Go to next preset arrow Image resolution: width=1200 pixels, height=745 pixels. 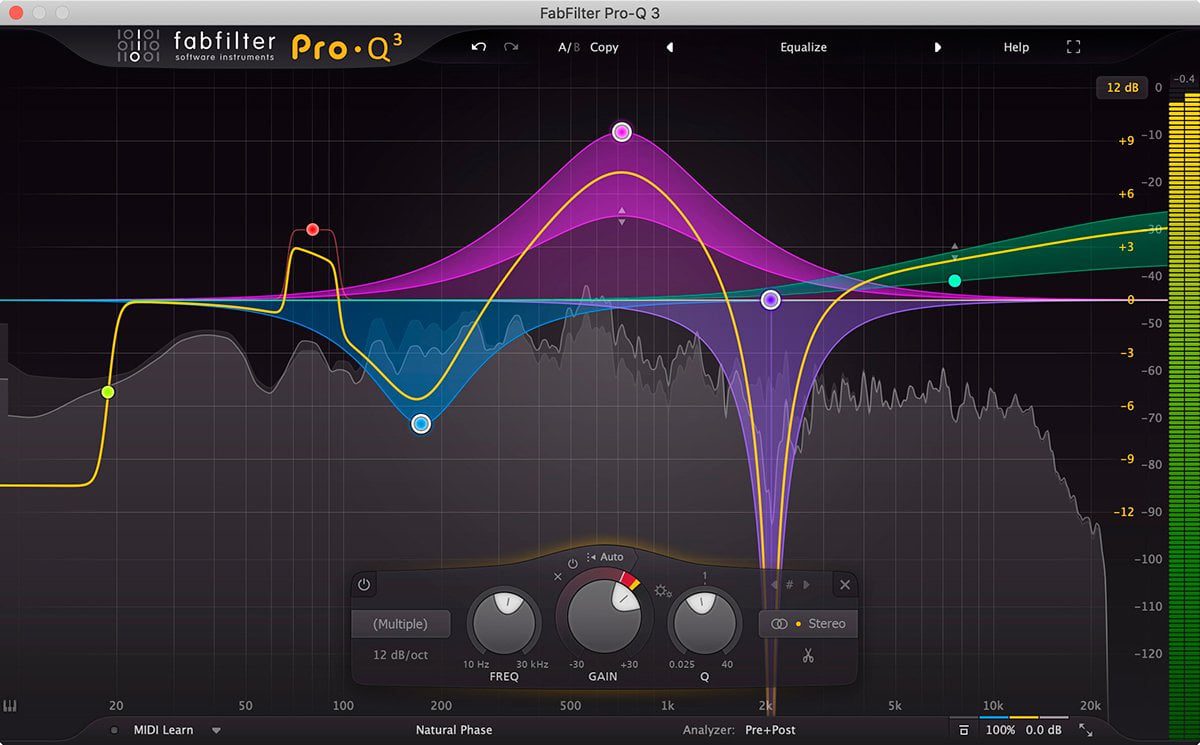point(937,47)
